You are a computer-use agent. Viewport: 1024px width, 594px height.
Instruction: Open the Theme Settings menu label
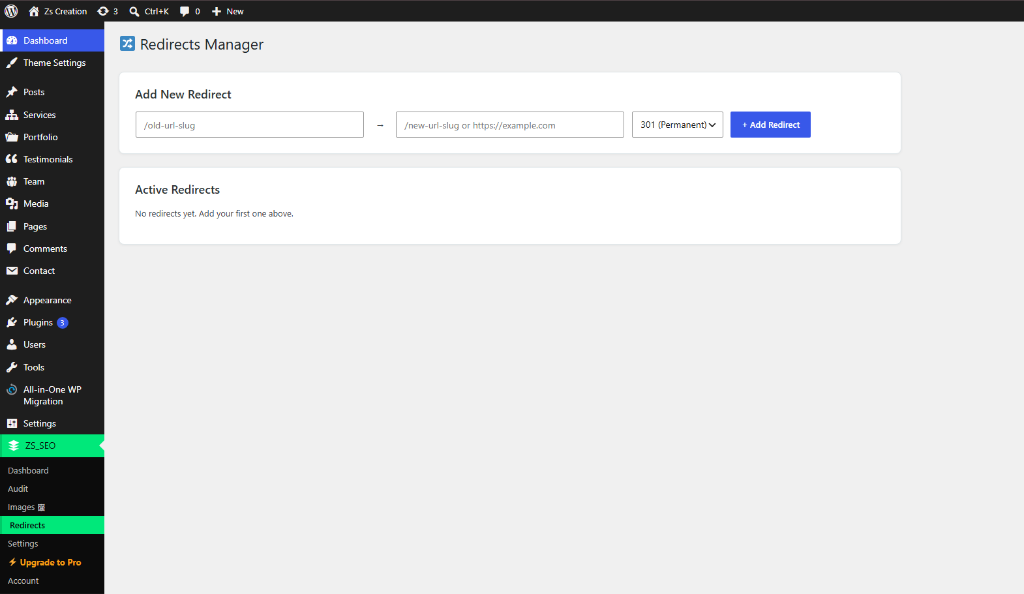coord(54,63)
